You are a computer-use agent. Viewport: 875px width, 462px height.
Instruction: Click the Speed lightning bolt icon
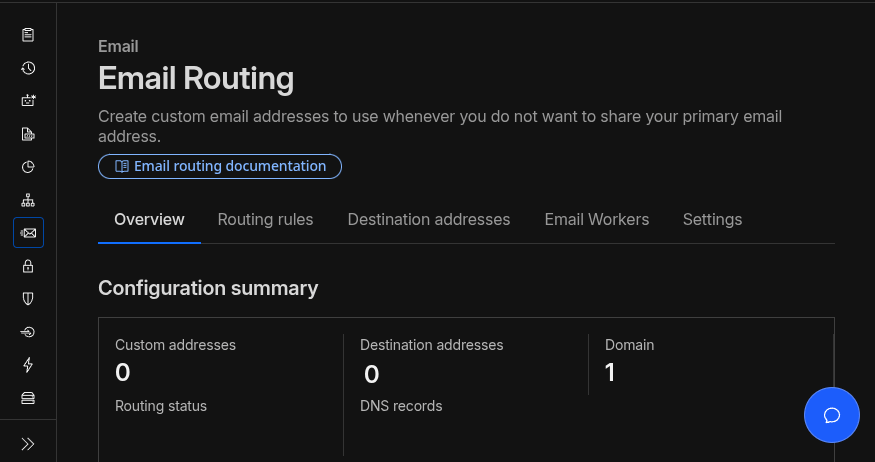click(x=28, y=365)
